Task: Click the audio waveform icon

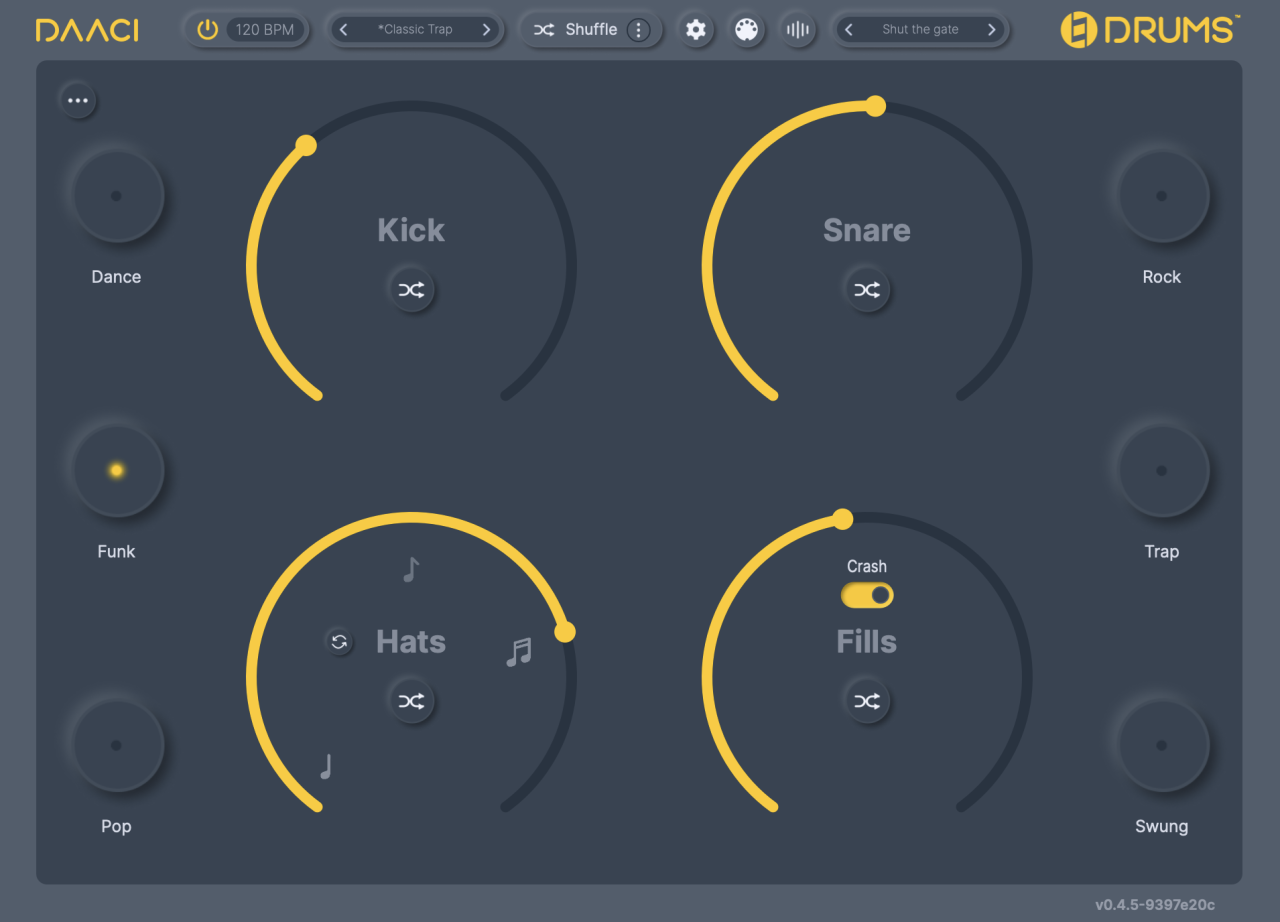Action: (x=797, y=30)
